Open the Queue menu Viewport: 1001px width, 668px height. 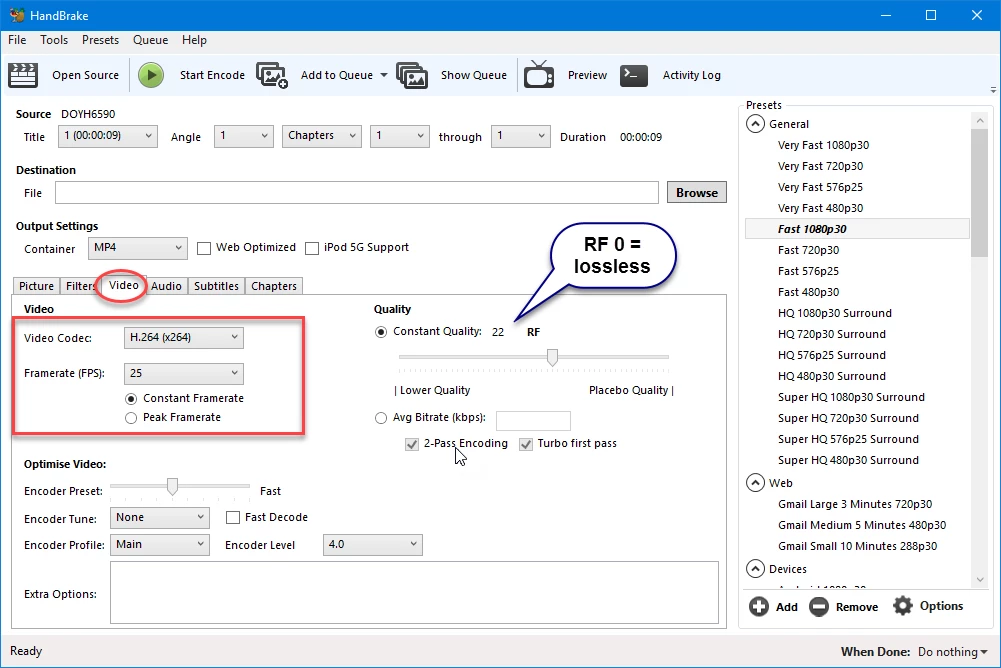[151, 40]
